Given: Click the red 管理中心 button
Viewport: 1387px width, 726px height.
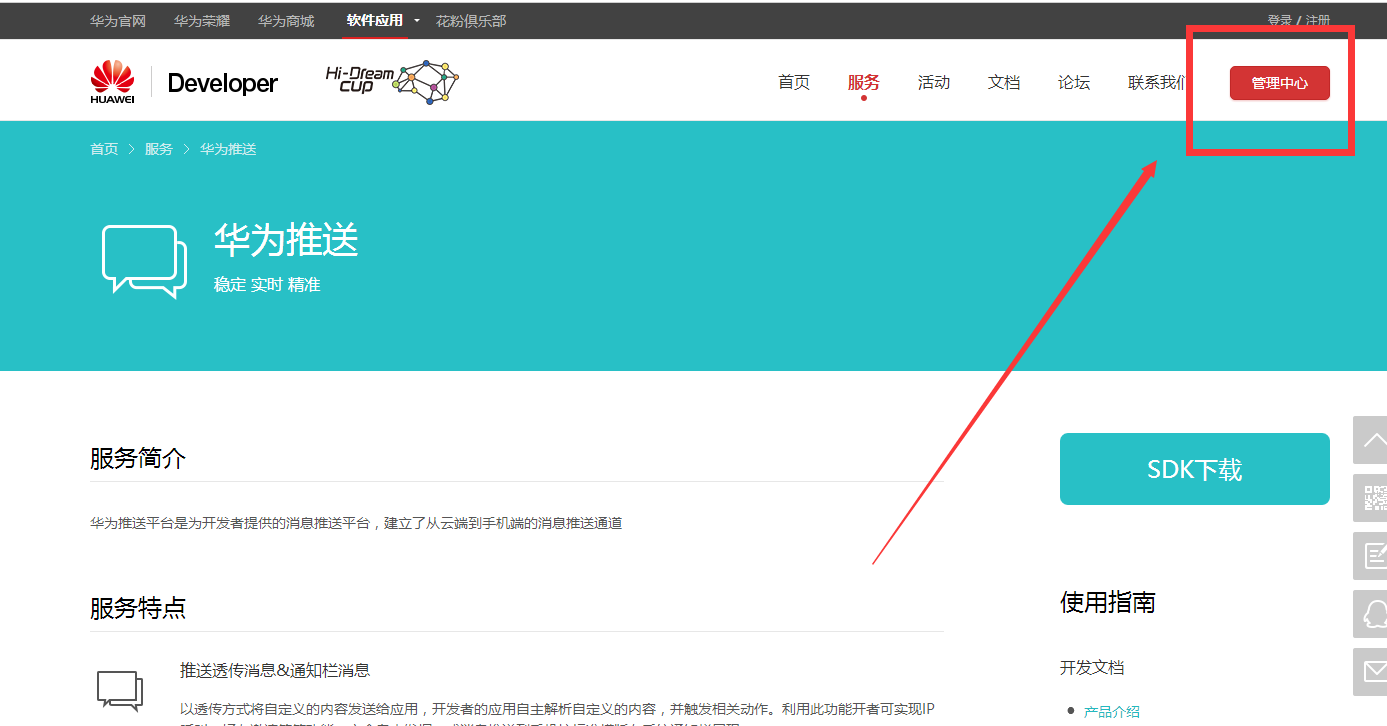Looking at the screenshot, I should click(1279, 84).
